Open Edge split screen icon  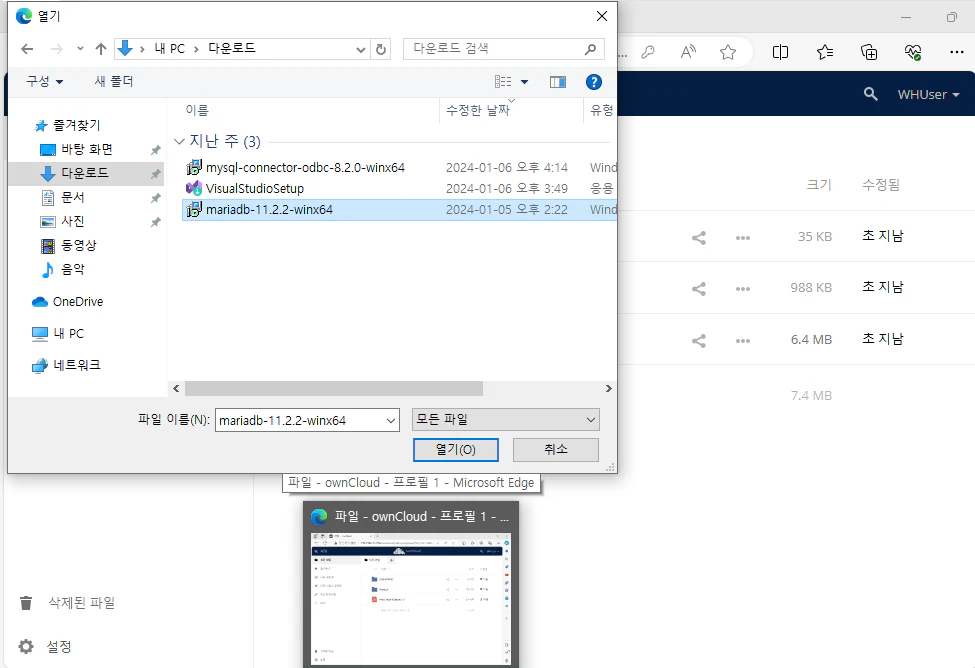pos(780,52)
